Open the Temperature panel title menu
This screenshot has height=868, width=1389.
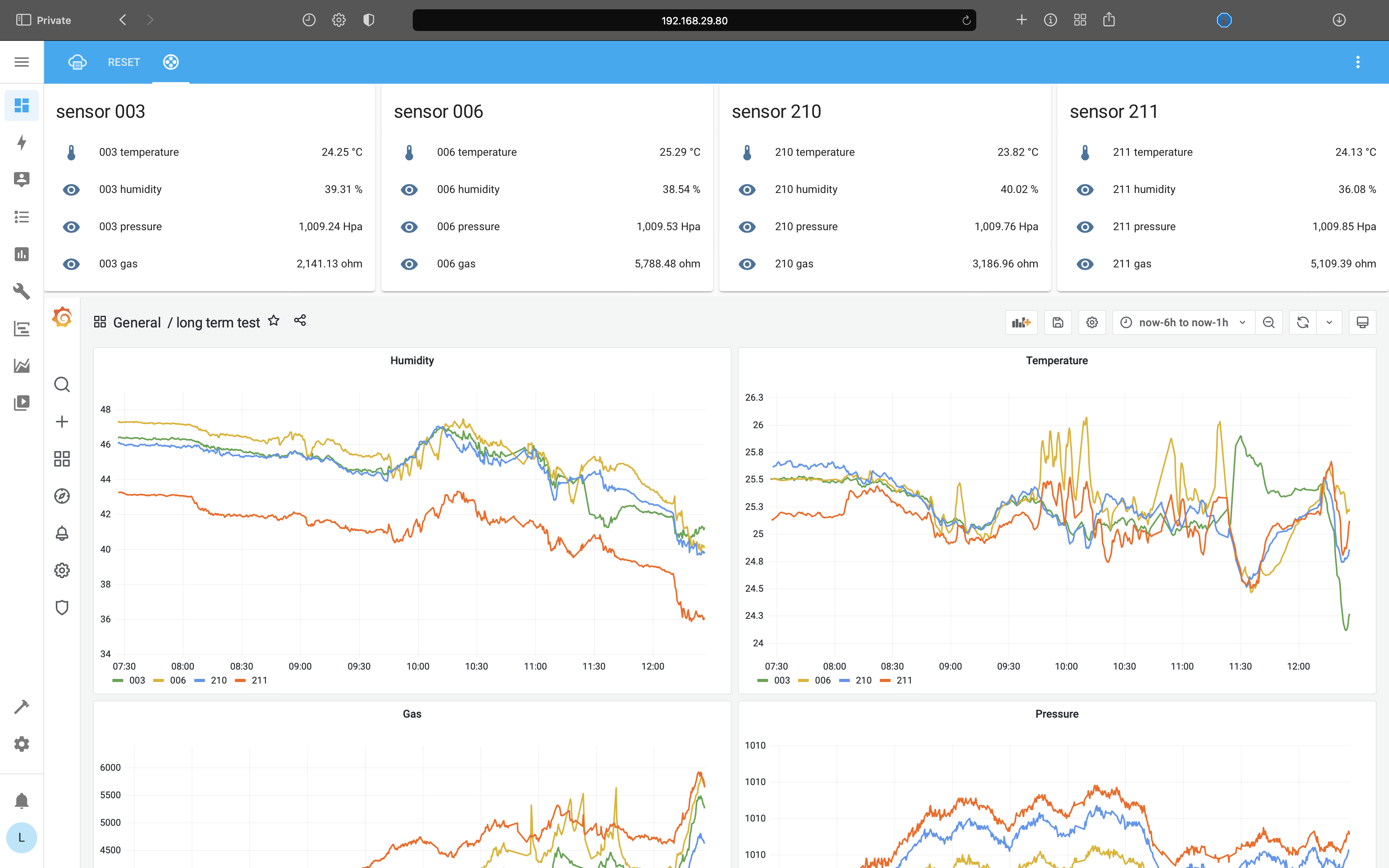coord(1057,360)
